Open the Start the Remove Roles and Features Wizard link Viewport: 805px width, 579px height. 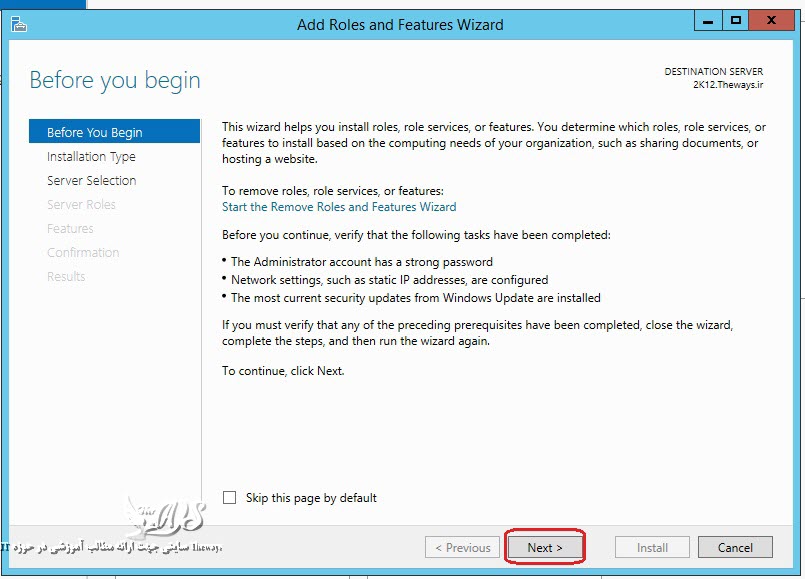(x=339, y=207)
